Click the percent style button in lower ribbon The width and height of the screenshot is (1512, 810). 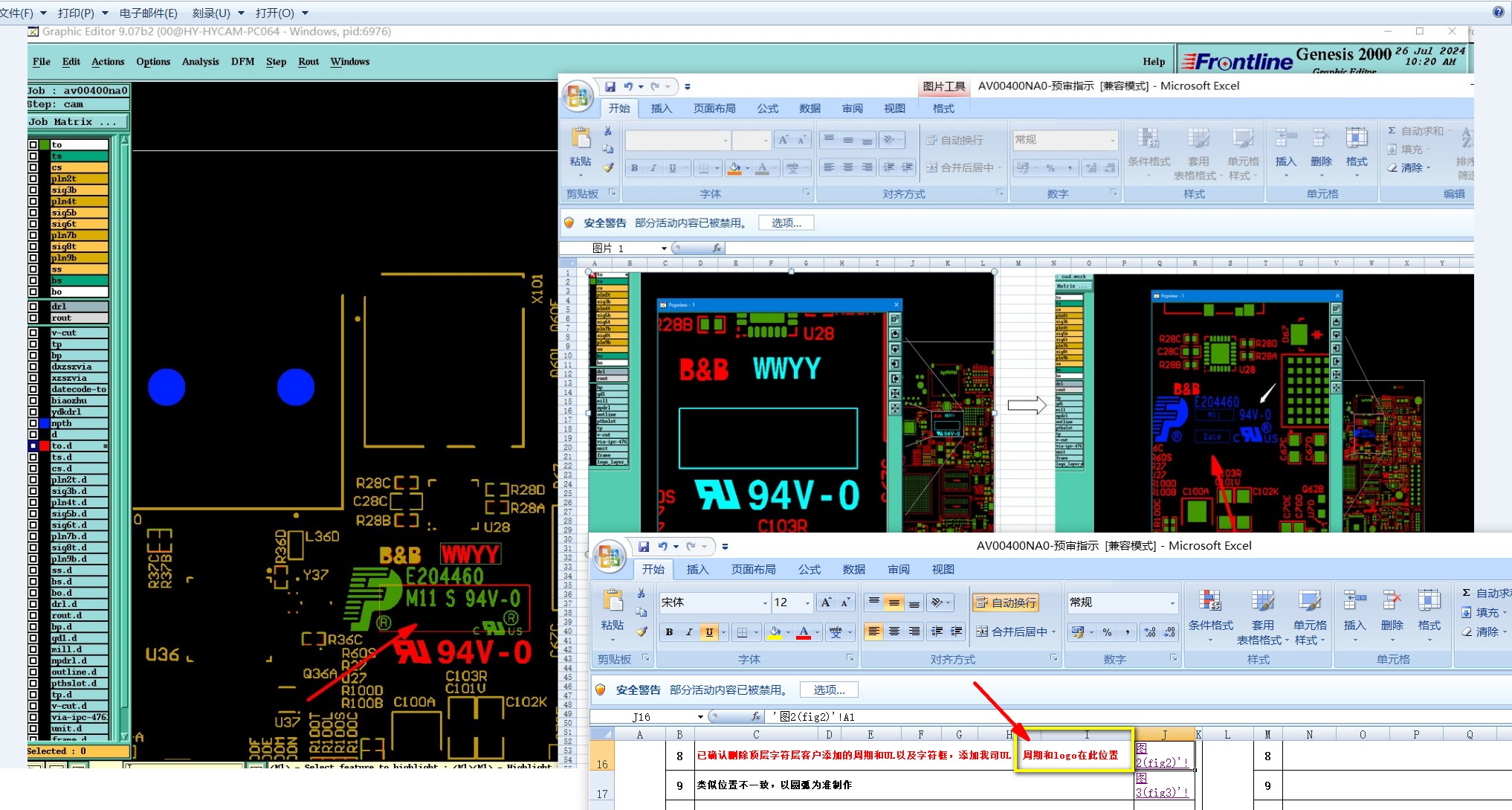pyautogui.click(x=1107, y=632)
